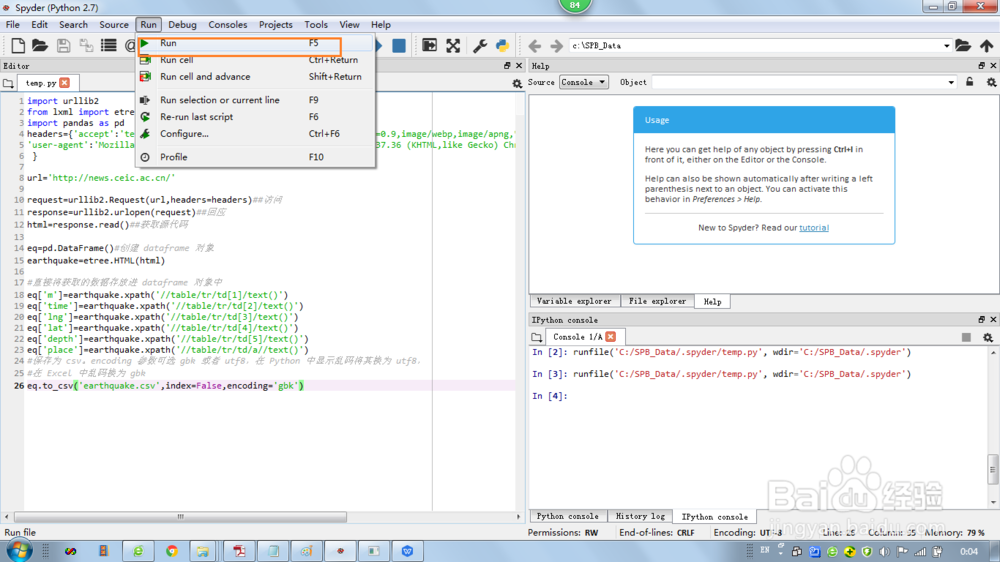Undock the Help pane
This screenshot has height=562, width=1000.
click(x=982, y=66)
